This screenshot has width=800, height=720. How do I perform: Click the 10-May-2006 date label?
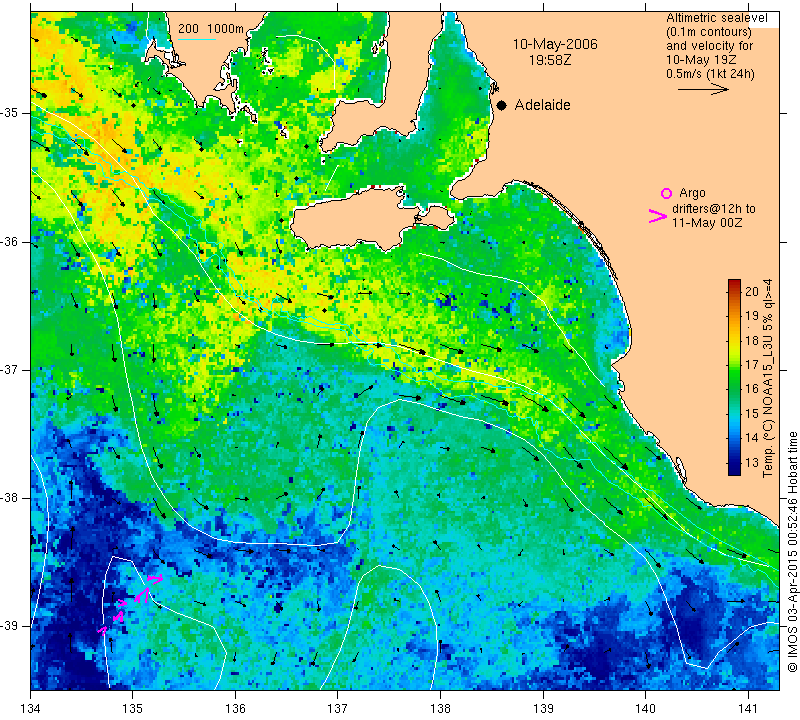coord(555,44)
